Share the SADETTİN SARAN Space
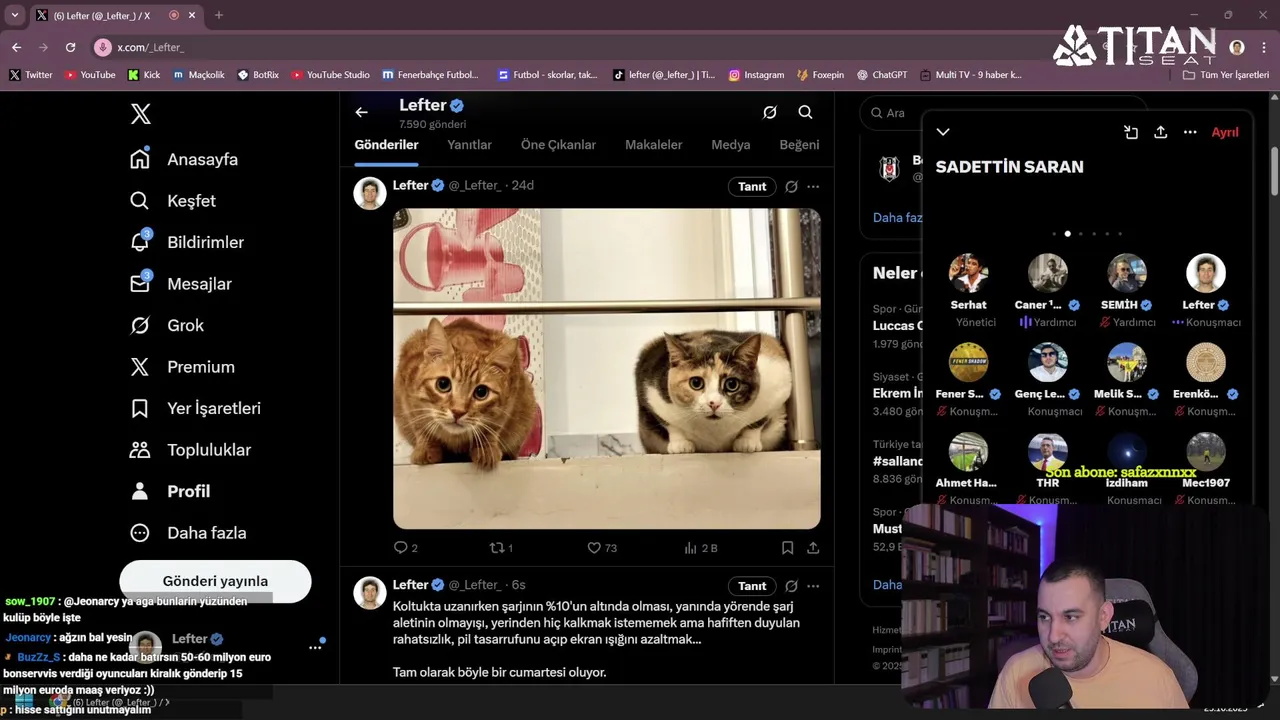1280x720 pixels. (x=1160, y=132)
